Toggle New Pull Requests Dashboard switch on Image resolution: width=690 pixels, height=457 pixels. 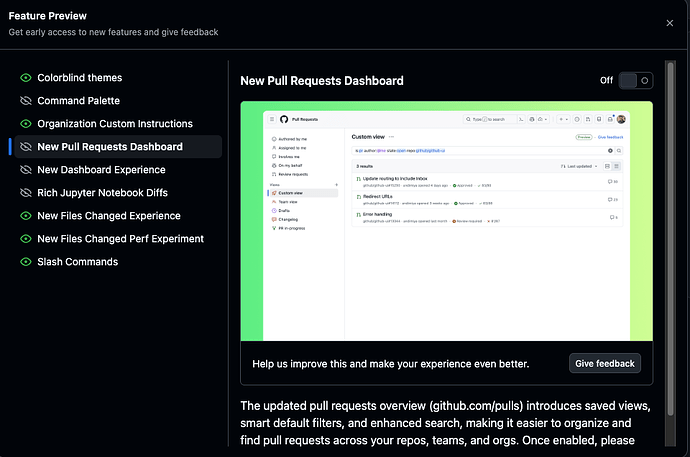point(635,80)
